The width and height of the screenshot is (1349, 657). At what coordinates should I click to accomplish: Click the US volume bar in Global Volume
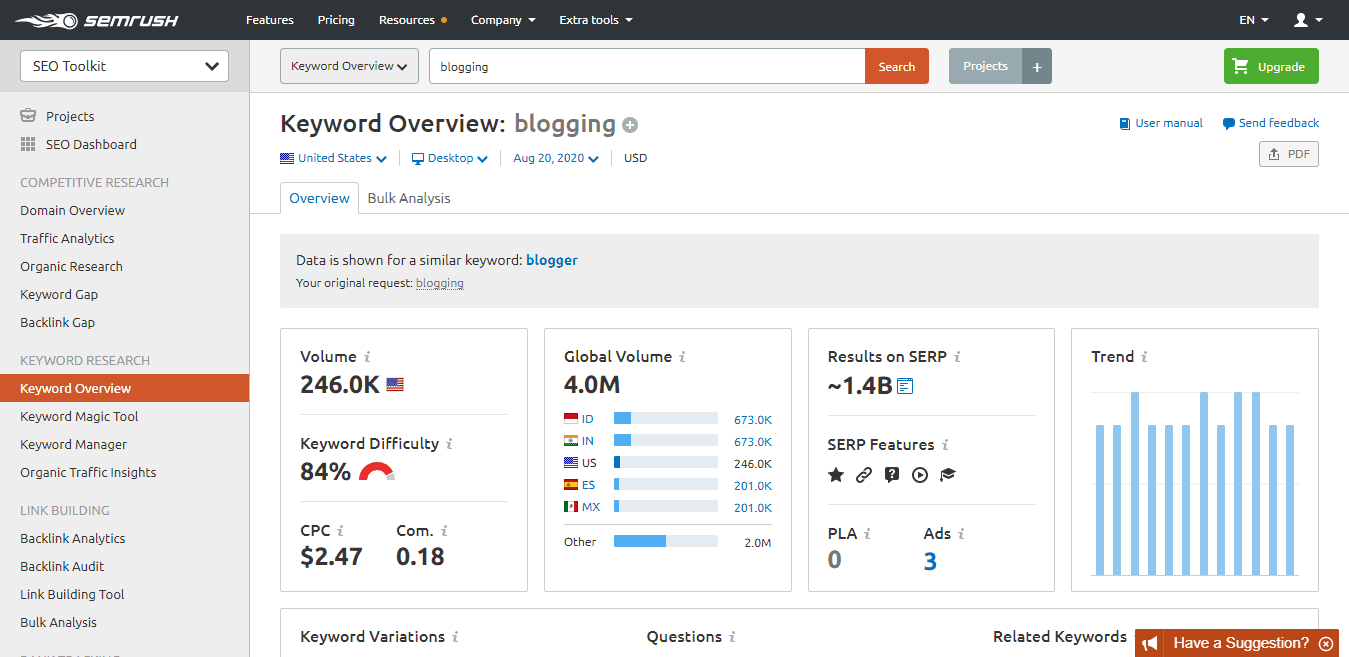coord(665,463)
